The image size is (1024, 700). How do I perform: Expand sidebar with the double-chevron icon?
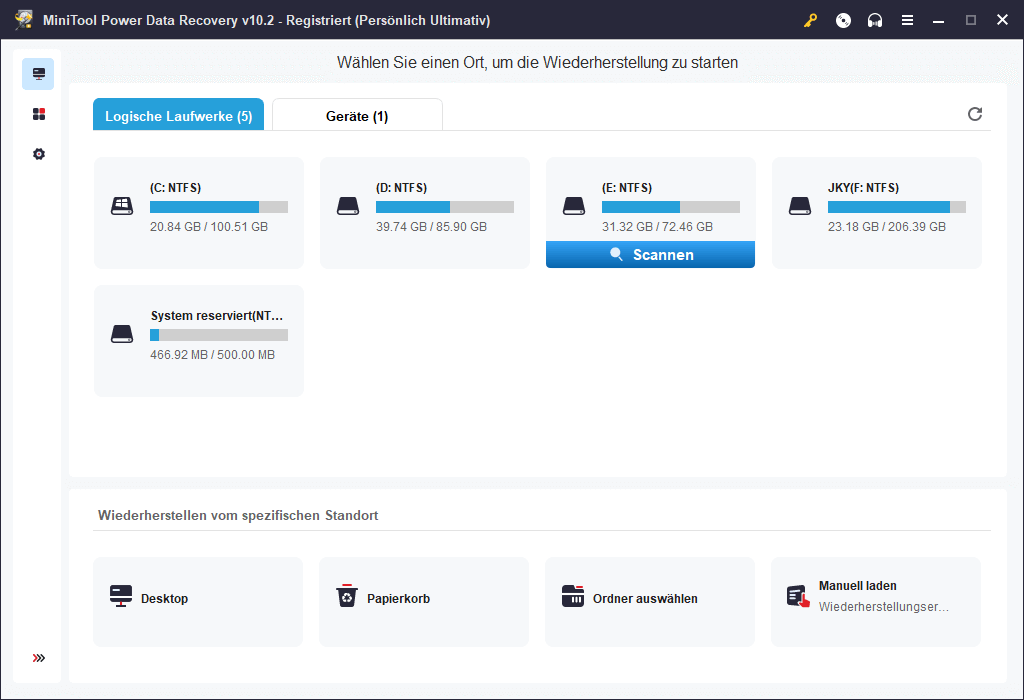pos(39,658)
